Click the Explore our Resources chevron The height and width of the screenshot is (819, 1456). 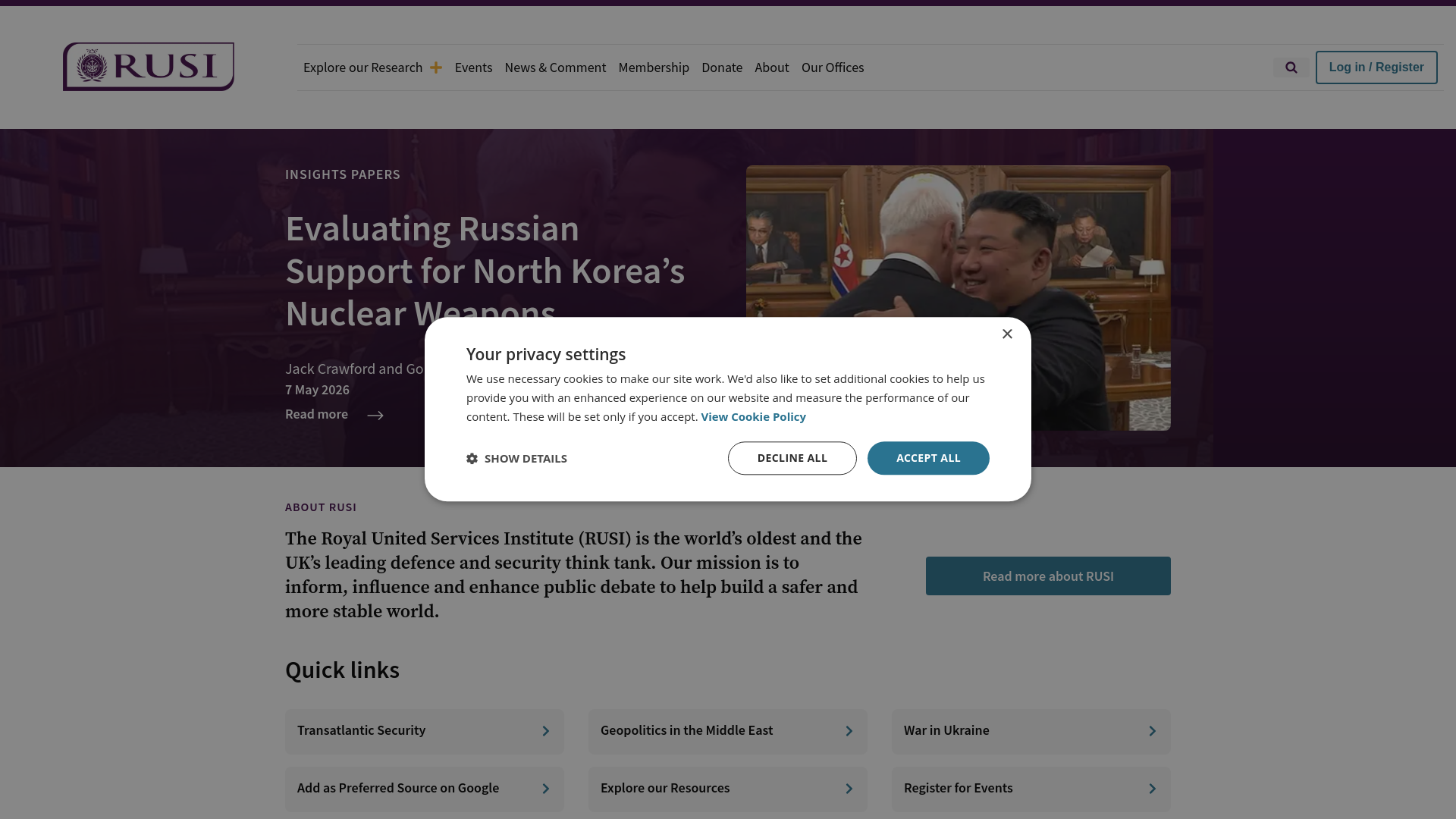(x=849, y=789)
